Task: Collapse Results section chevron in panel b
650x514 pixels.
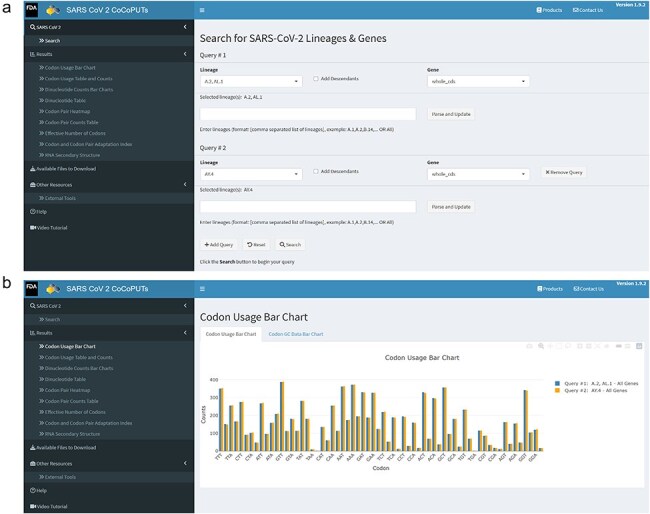Action: pos(185,332)
